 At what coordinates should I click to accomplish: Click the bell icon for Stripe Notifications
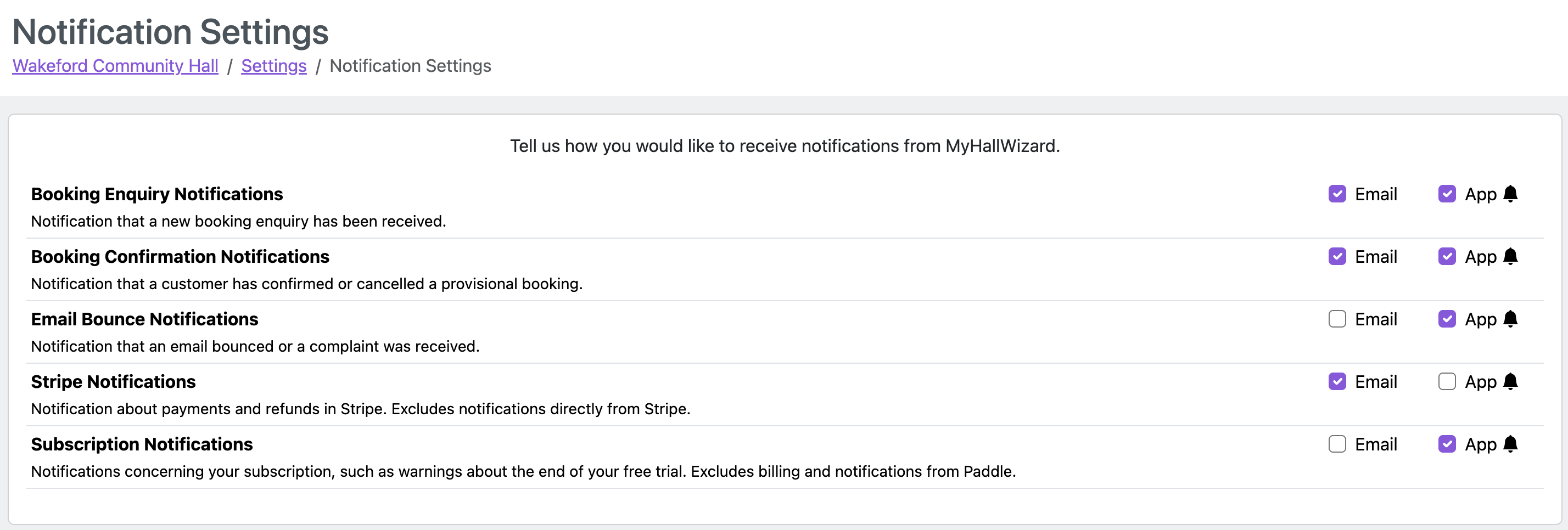(1510, 381)
